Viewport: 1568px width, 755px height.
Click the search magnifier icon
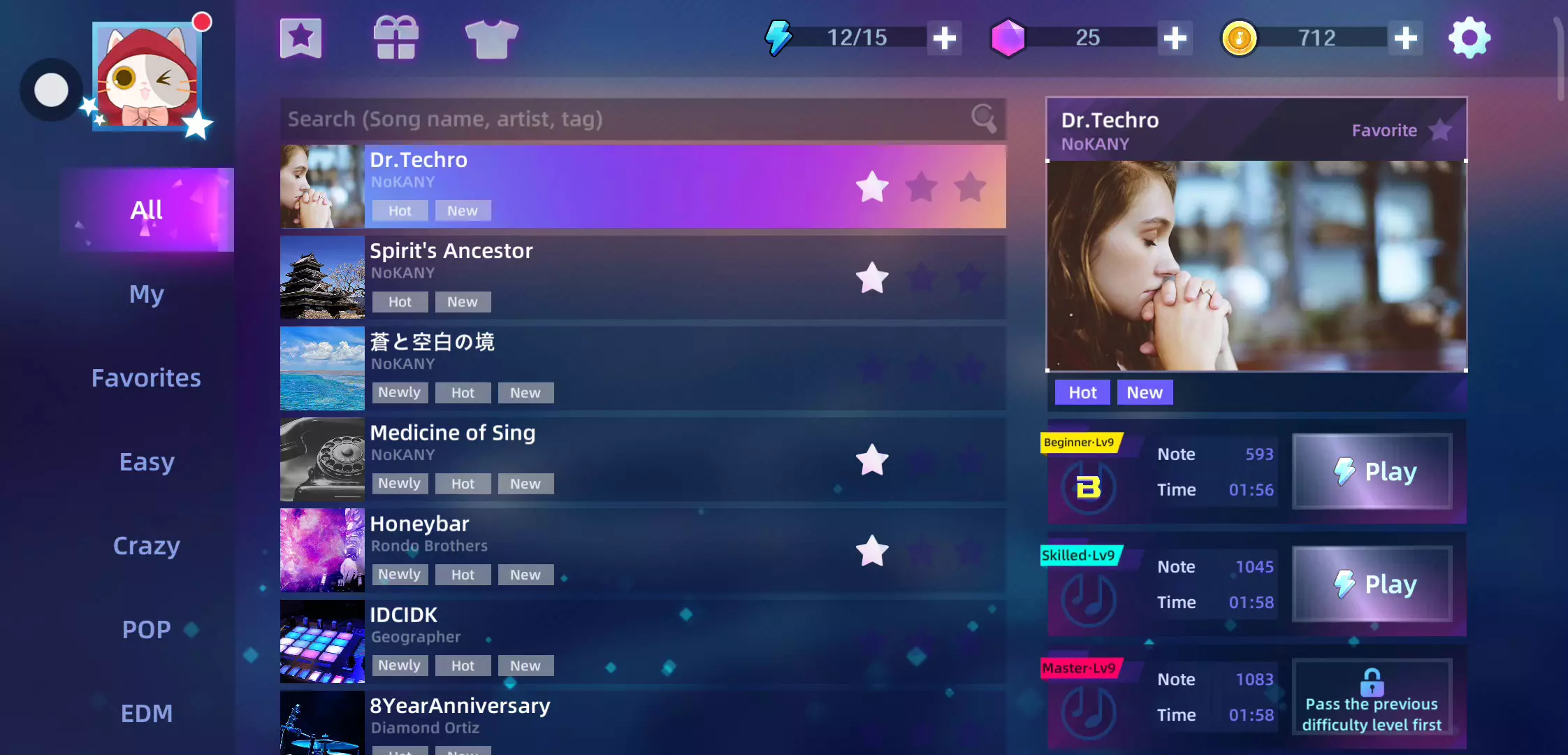tap(984, 119)
